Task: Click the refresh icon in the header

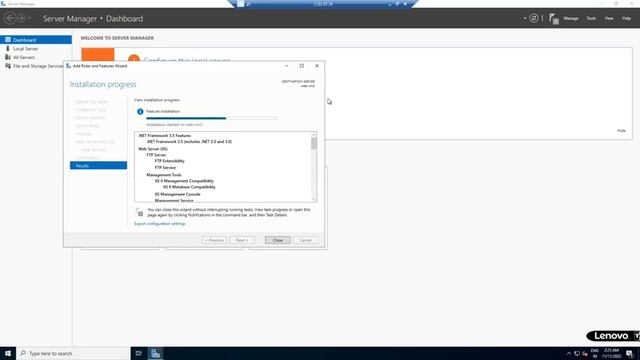Action: point(533,18)
